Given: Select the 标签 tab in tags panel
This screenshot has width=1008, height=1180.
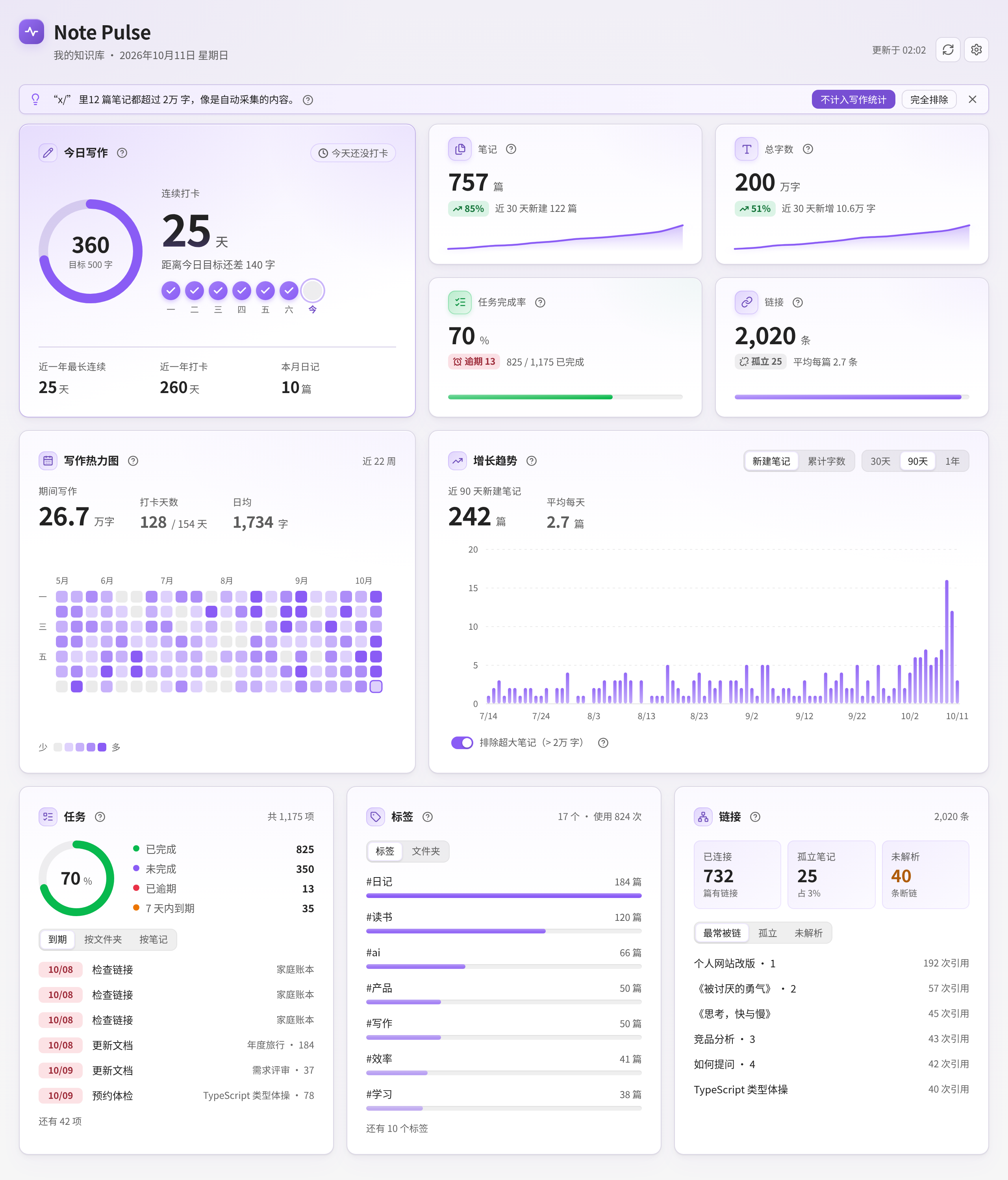Looking at the screenshot, I should pyautogui.click(x=385, y=852).
